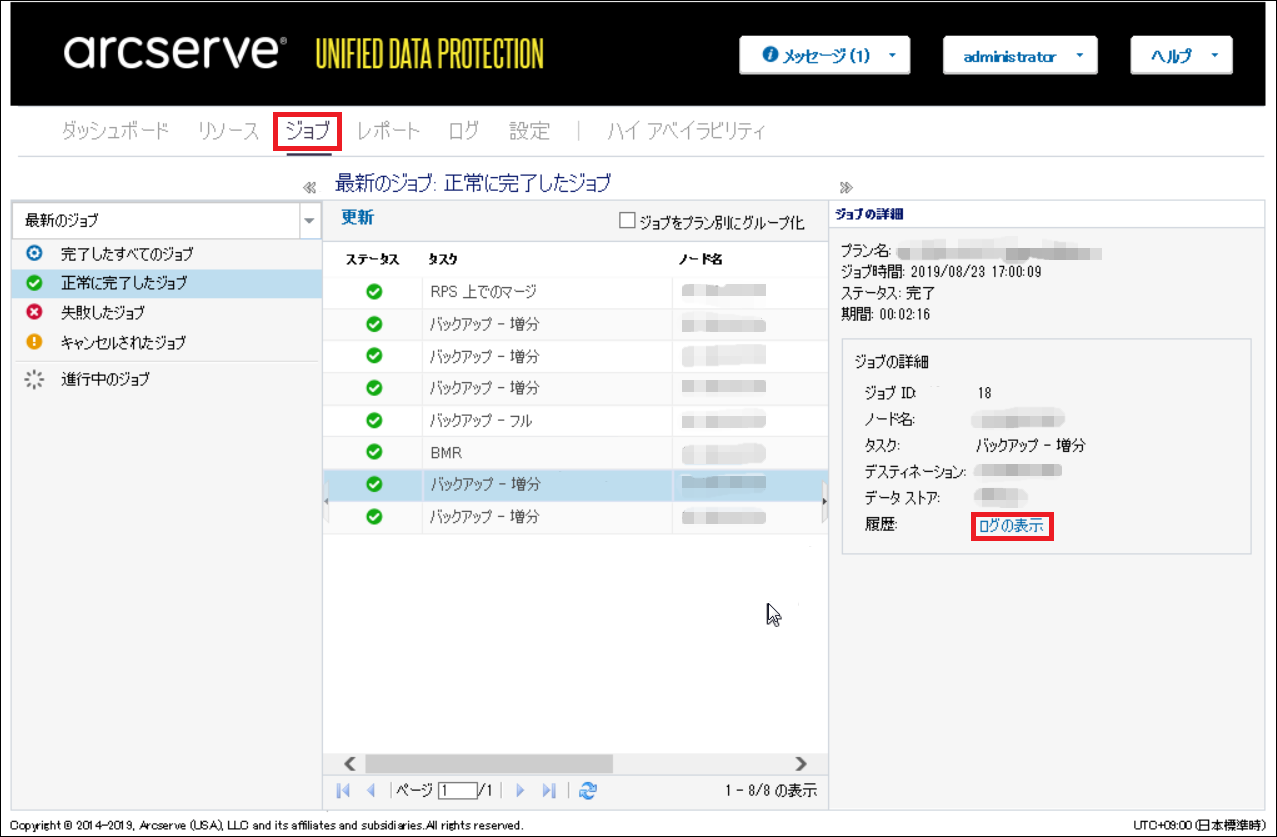Open the メッセージ (1) dropdown
This screenshot has height=837, width=1277.
pos(825,56)
